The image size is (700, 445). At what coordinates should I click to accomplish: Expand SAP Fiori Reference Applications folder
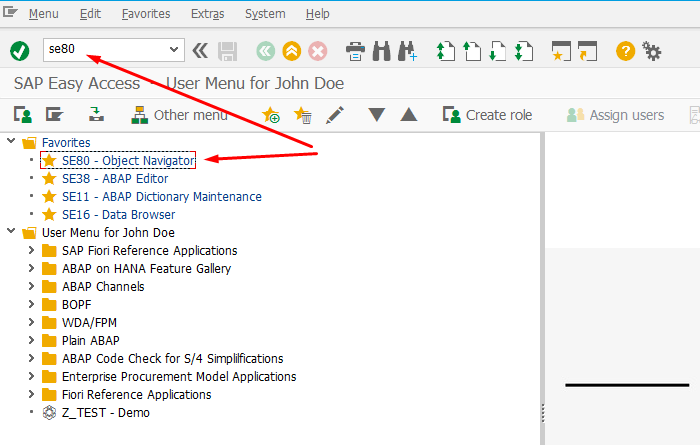click(x=31, y=250)
